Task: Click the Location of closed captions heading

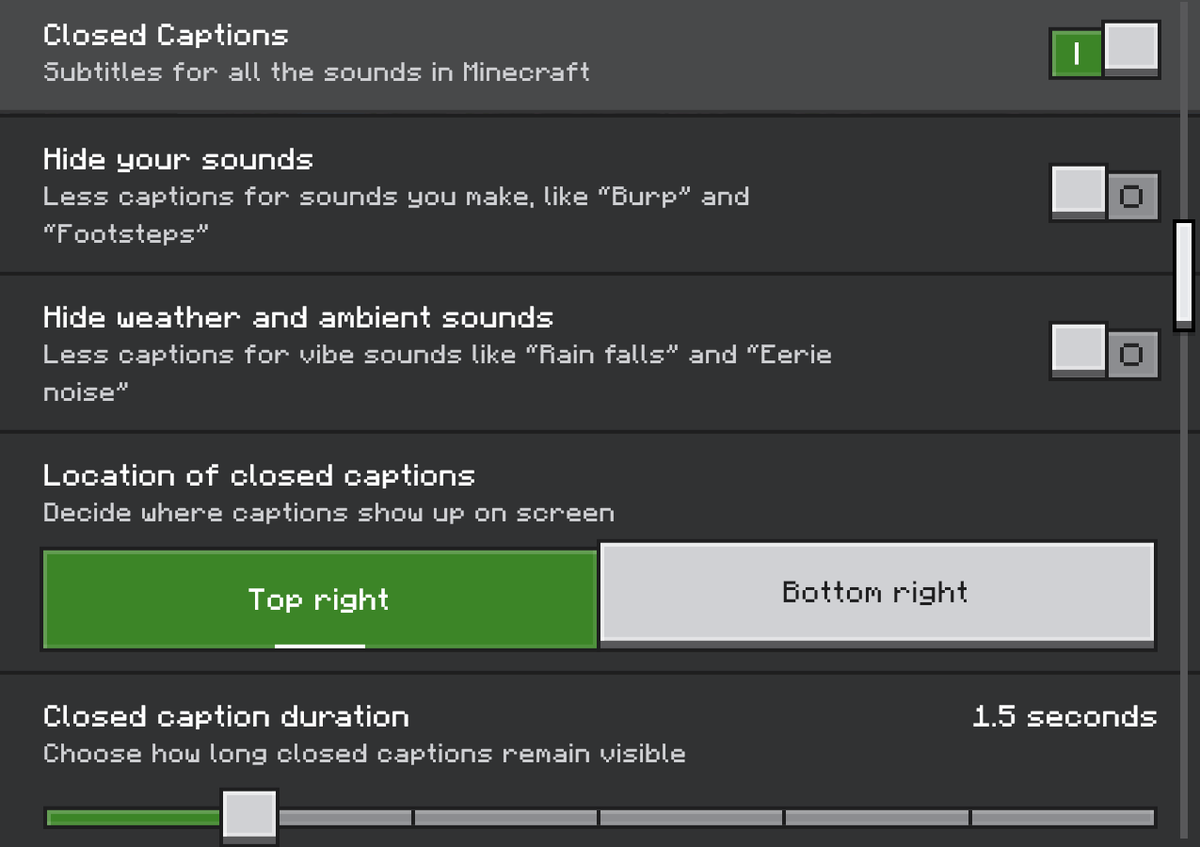Action: coord(259,476)
